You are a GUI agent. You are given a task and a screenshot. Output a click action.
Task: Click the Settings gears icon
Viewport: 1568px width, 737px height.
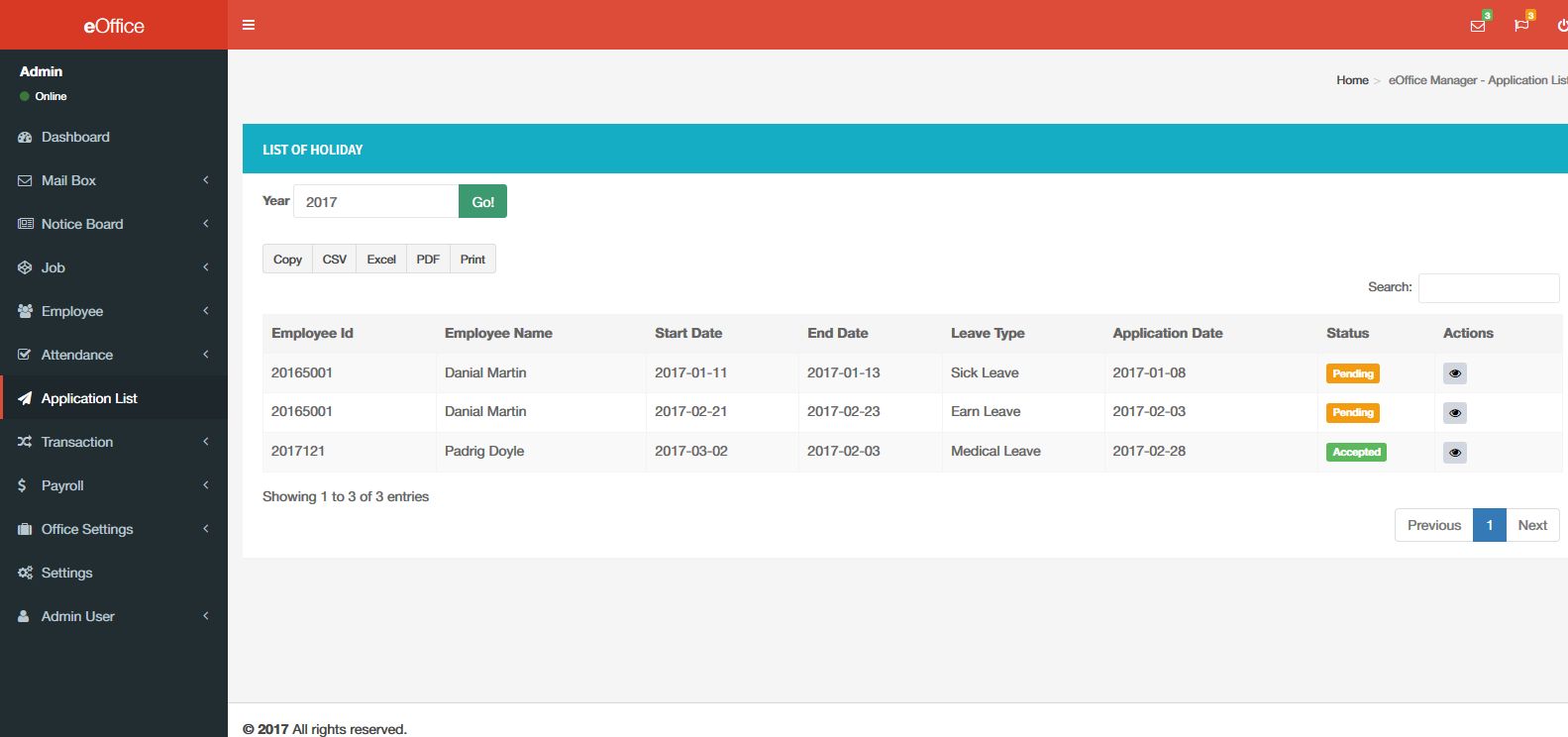coord(25,573)
